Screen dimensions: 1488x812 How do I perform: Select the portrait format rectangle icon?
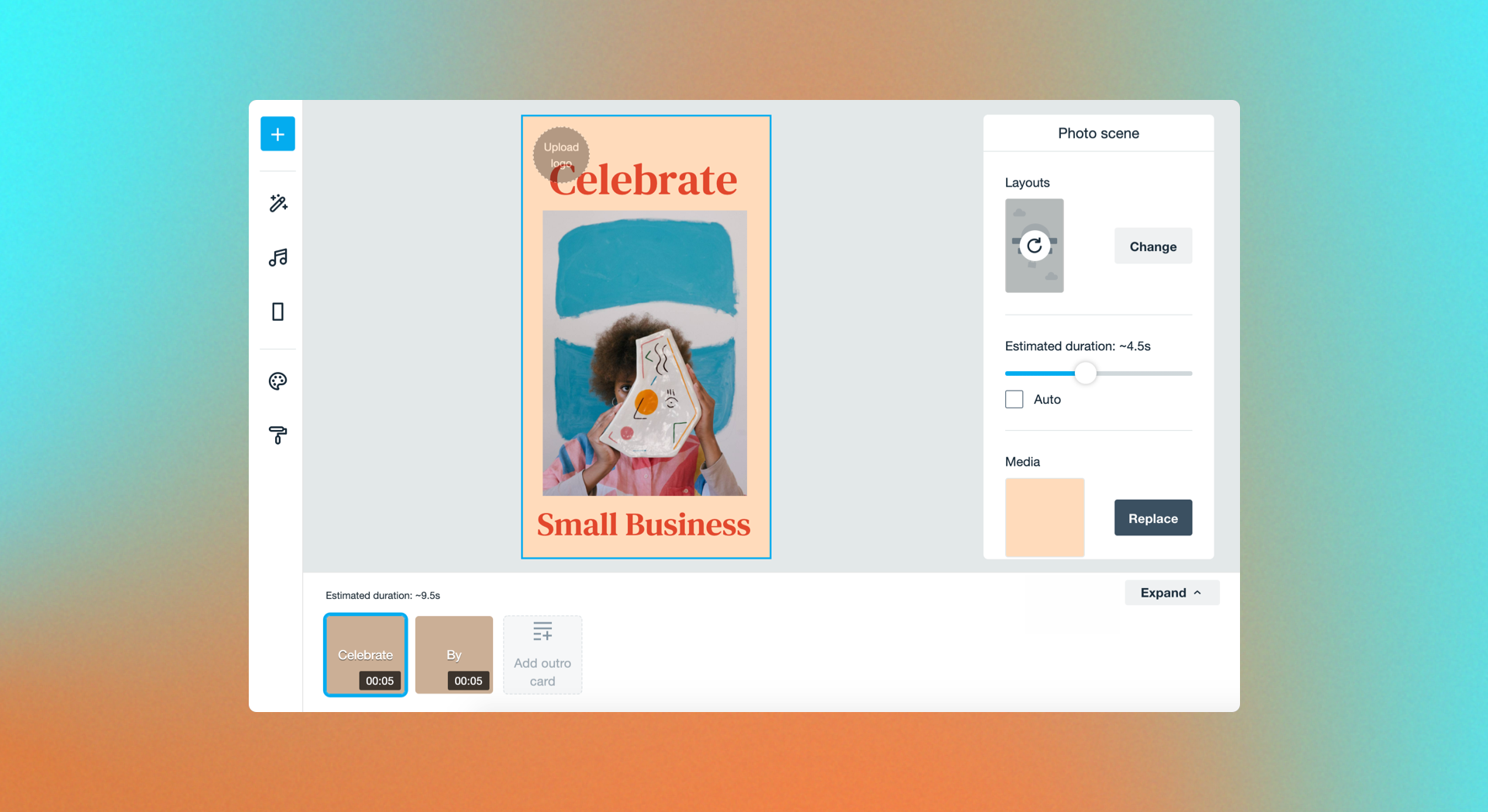[277, 311]
